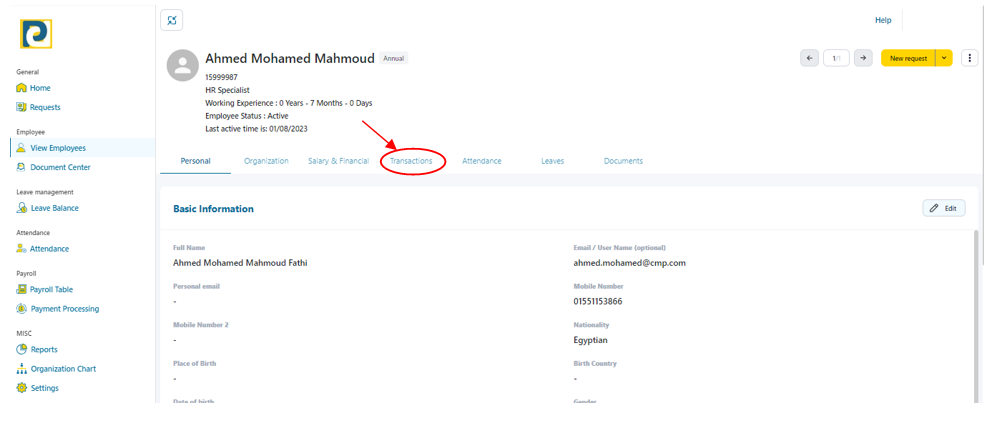Click the Reports icon in sidebar

tap(22, 349)
